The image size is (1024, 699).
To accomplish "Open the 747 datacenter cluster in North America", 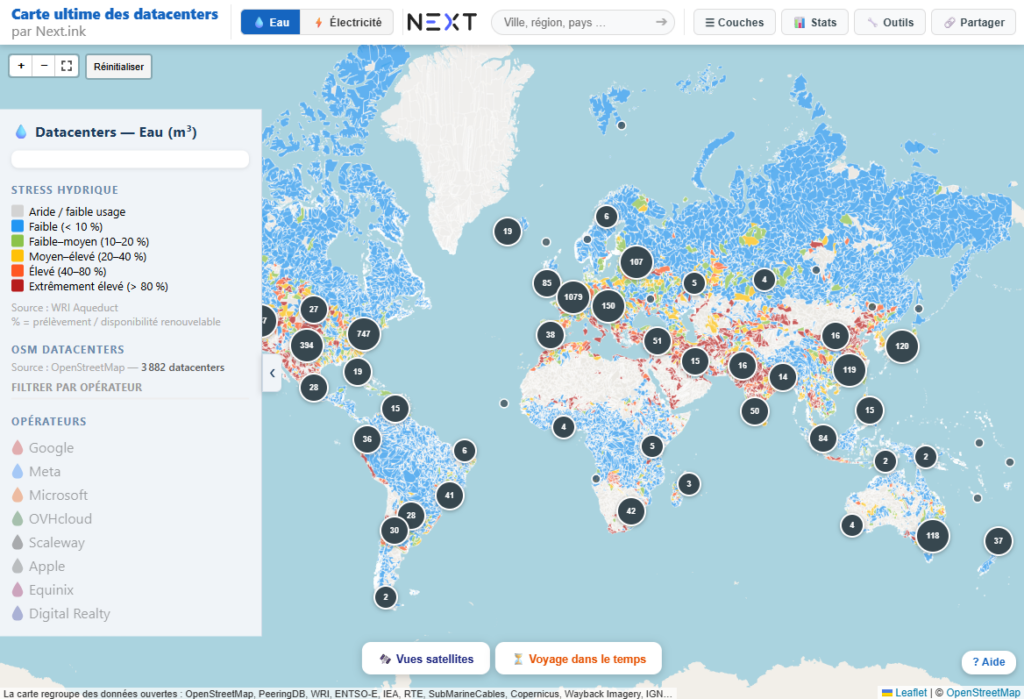I will pos(364,334).
